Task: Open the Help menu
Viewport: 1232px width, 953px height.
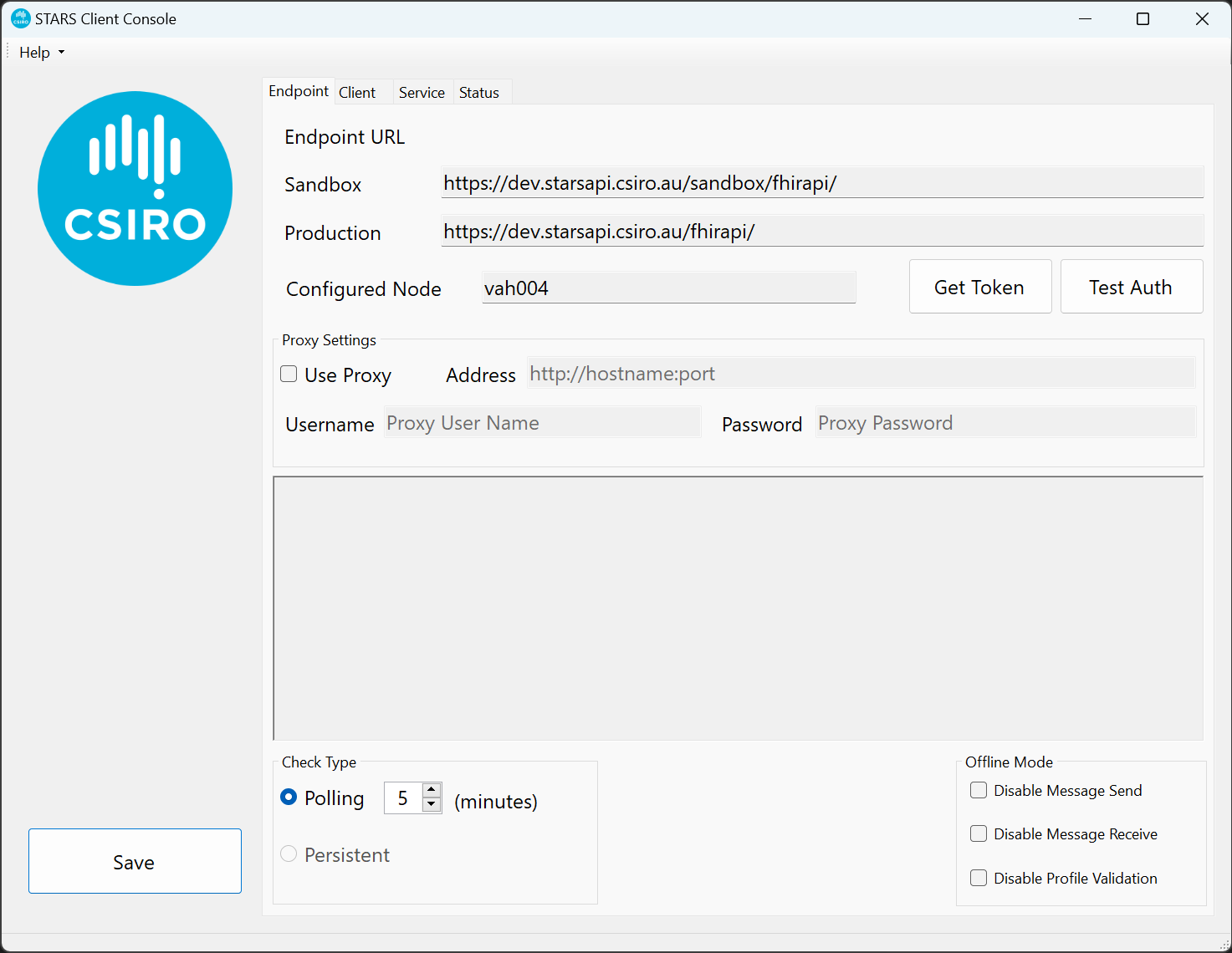Action: coord(33,52)
